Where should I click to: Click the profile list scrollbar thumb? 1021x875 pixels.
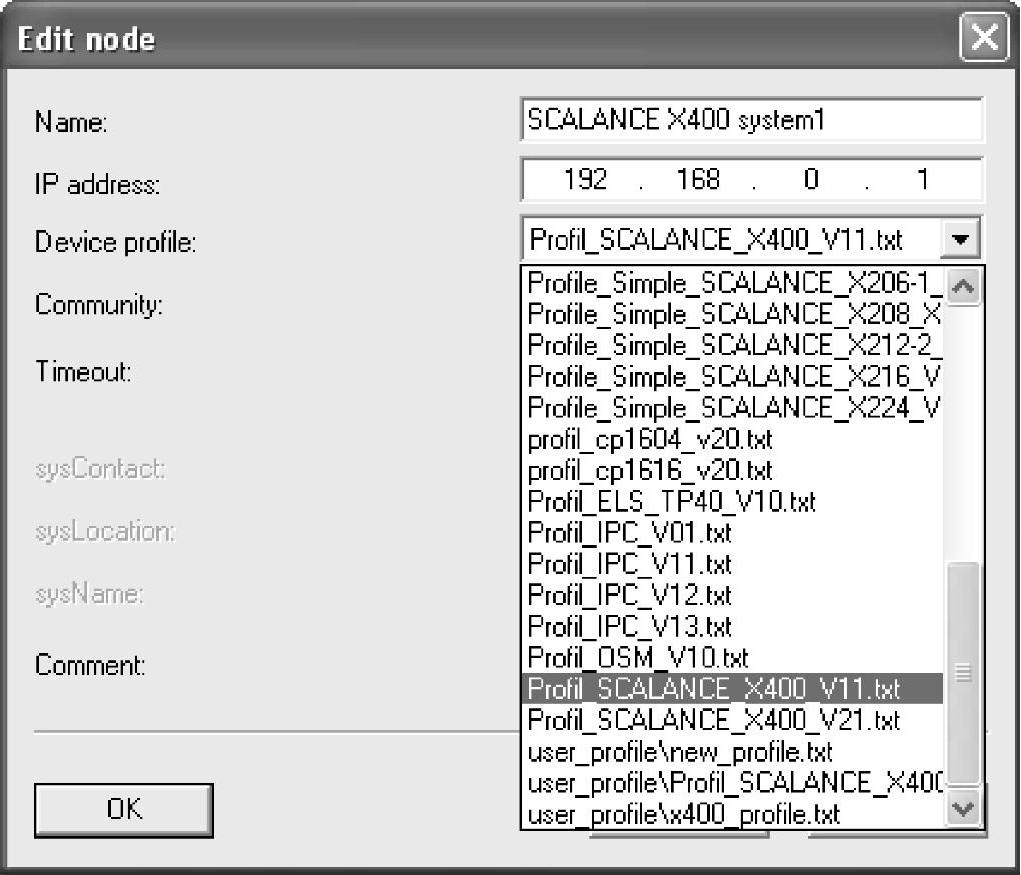coord(963,674)
